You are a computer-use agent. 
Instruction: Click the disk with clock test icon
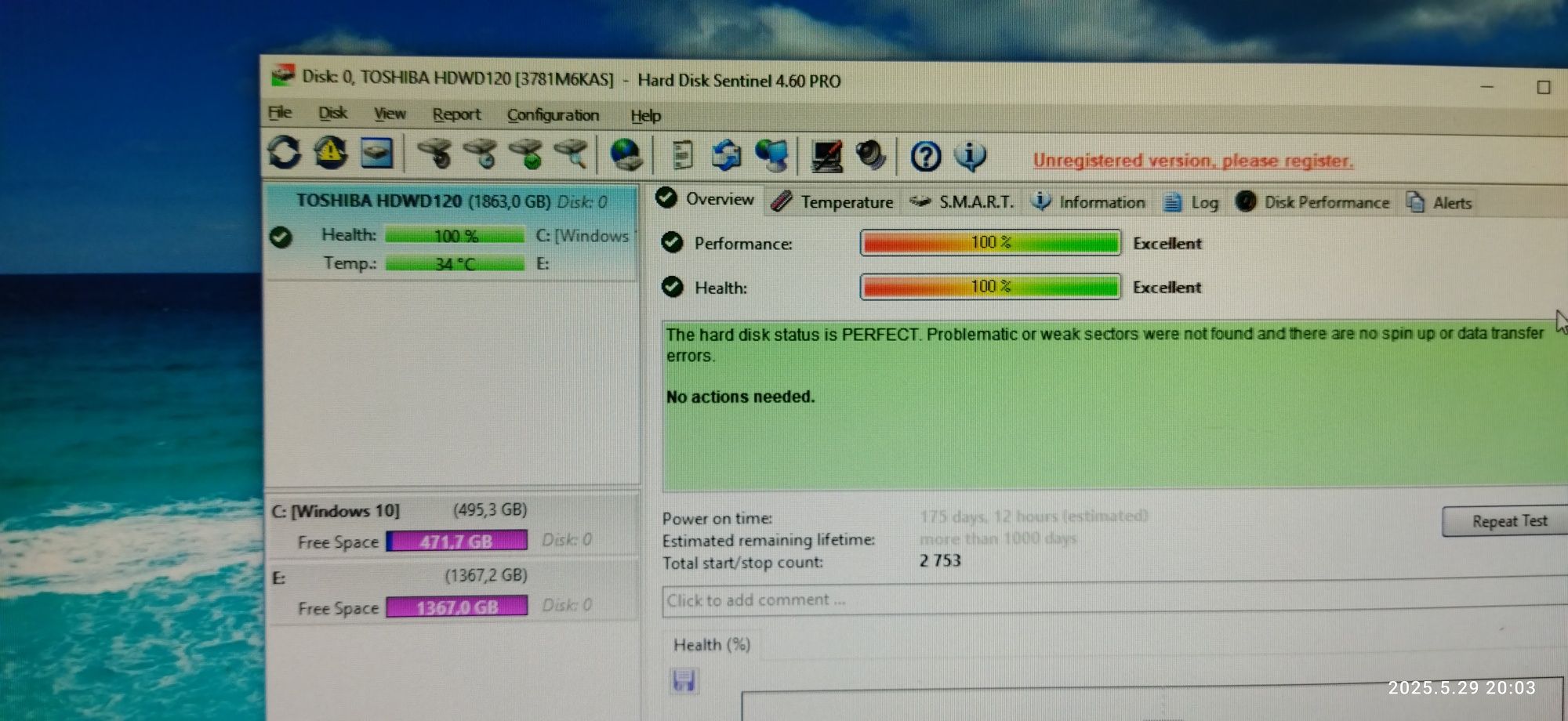[x=480, y=153]
